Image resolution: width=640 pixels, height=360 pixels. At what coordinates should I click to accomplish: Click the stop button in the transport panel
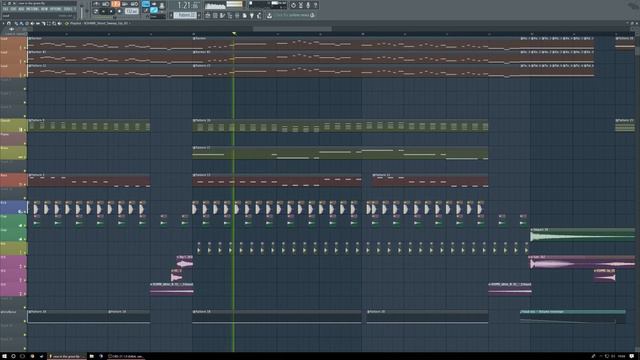point(111,11)
